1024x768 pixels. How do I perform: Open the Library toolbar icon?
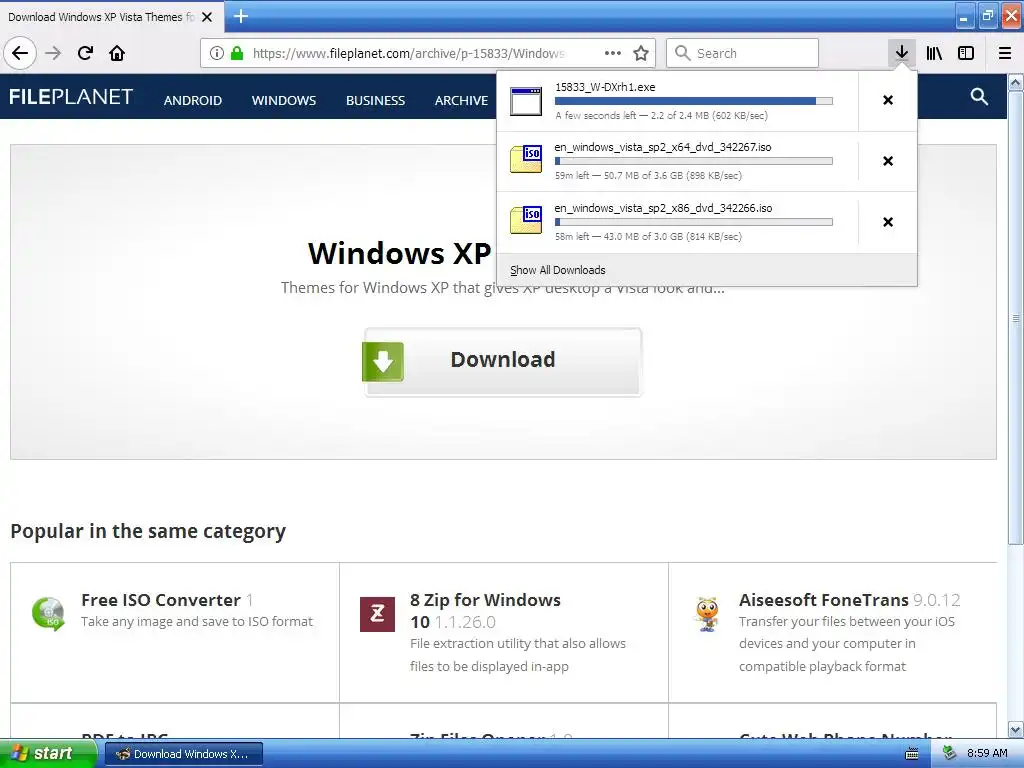934,53
